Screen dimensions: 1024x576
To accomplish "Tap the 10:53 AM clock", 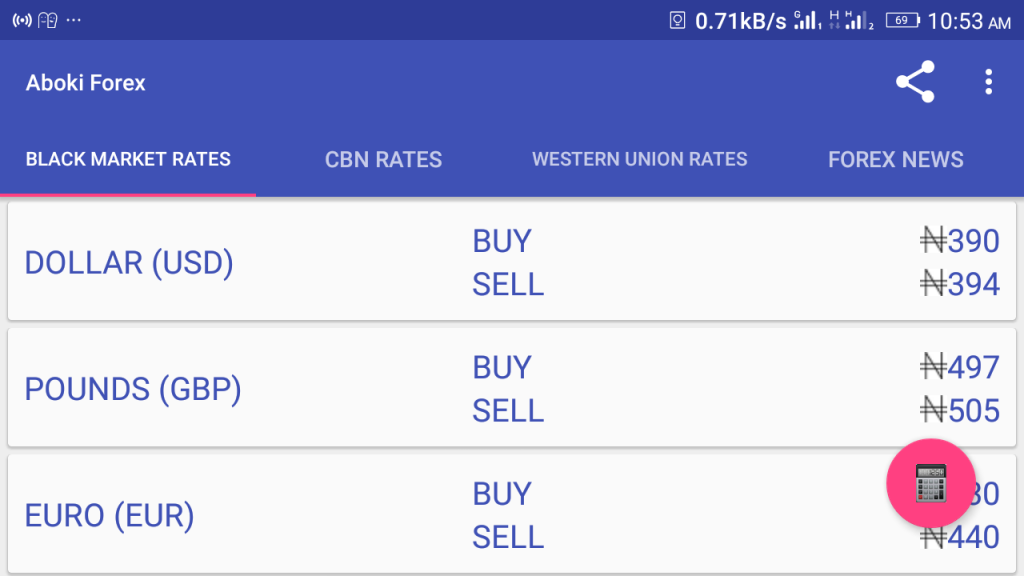I will click(969, 21).
